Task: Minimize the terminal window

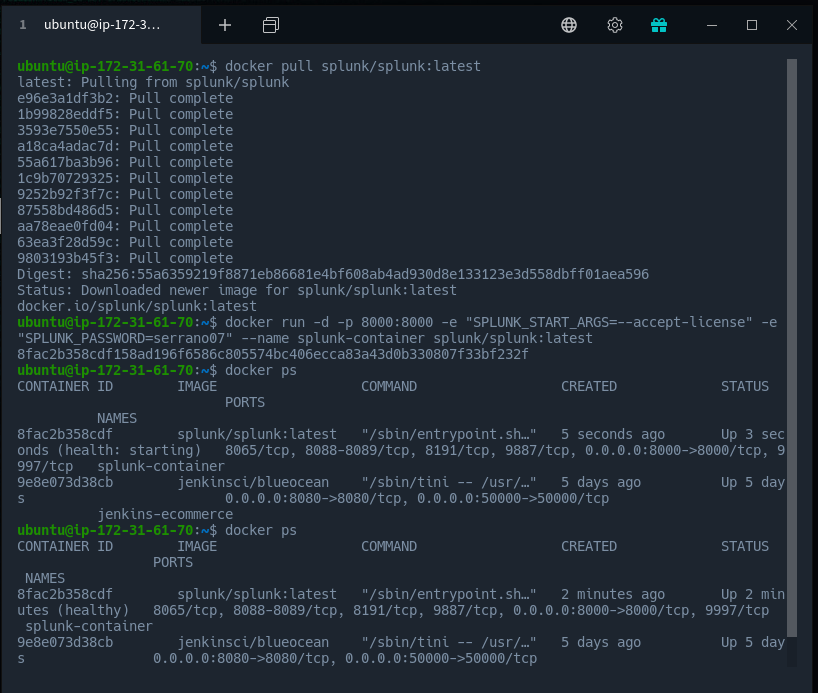Action: click(x=712, y=25)
